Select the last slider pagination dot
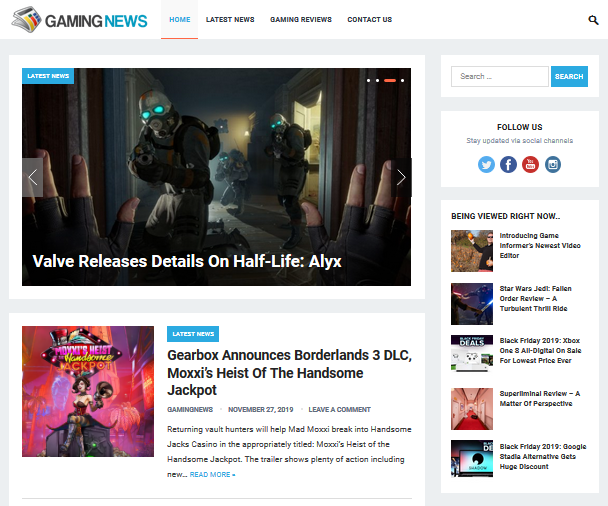 pyautogui.click(x=402, y=81)
